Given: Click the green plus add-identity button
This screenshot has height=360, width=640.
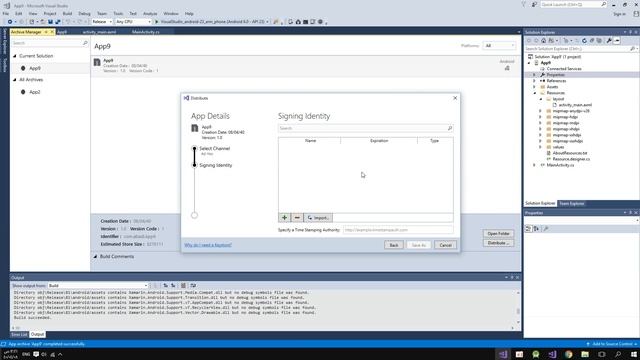Looking at the screenshot, I should pyautogui.click(x=284, y=218).
